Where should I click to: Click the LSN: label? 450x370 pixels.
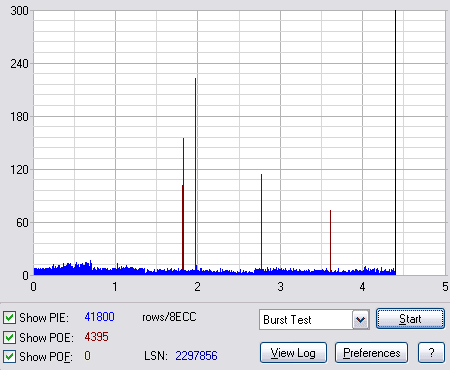156,356
